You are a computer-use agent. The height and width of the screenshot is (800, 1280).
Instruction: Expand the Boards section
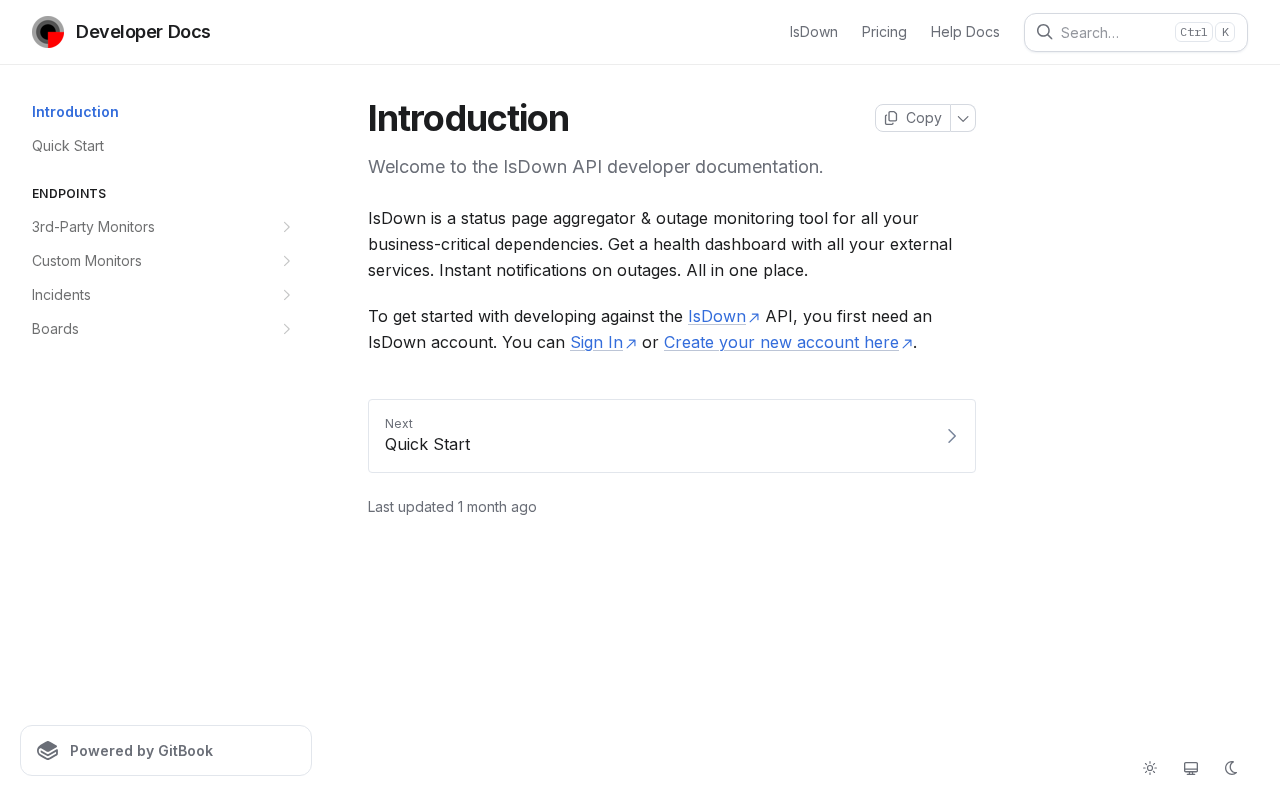click(287, 329)
